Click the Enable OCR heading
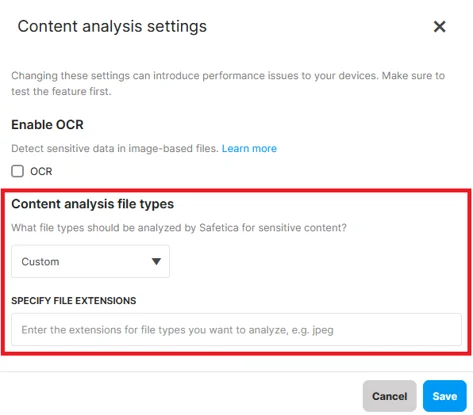Viewport: 473px width, 415px height. click(x=47, y=124)
